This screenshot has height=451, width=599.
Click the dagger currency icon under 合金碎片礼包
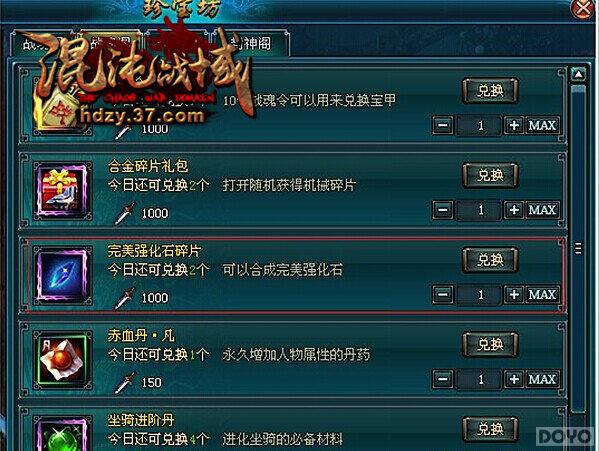click(x=125, y=213)
